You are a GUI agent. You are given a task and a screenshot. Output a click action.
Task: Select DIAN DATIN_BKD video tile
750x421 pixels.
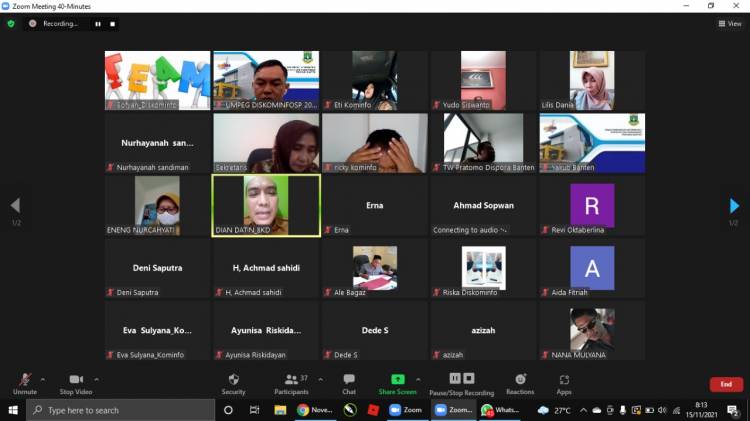[266, 206]
